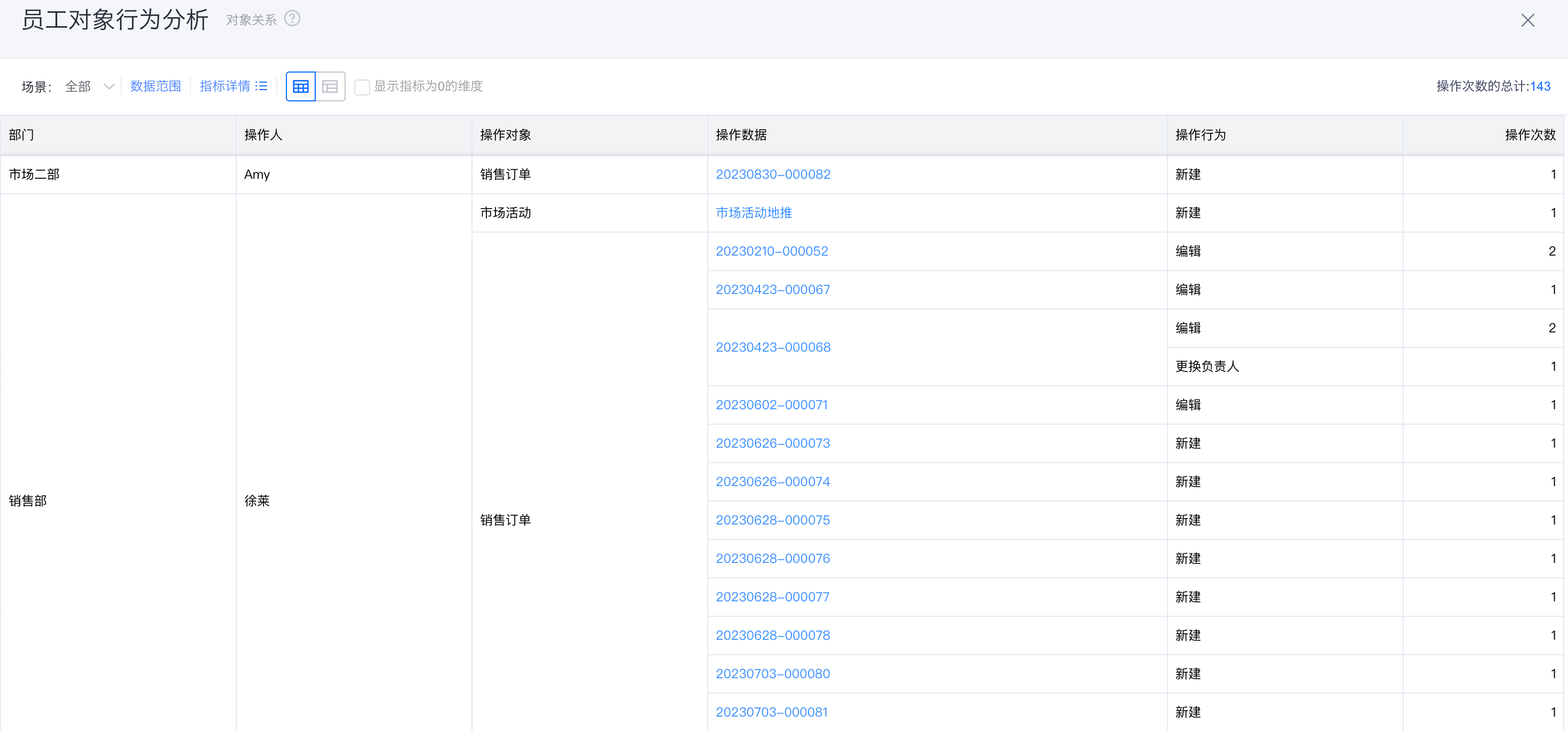The height and width of the screenshot is (731, 1568).
Task: Switch to list layout view icon
Action: (x=330, y=86)
